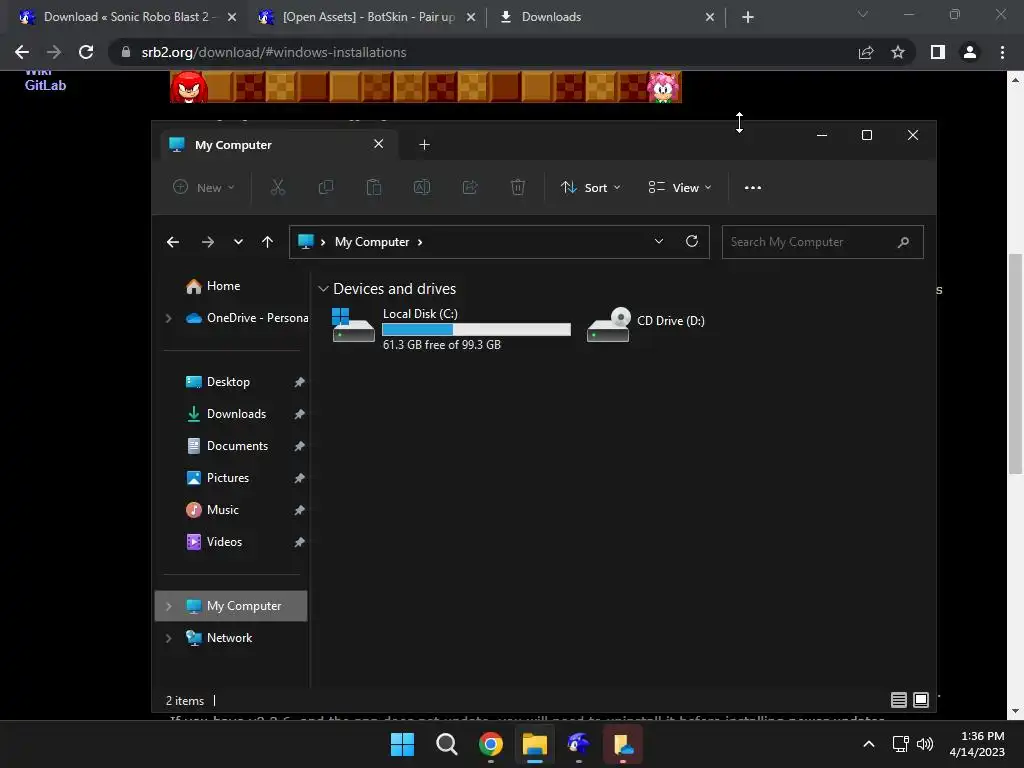Open CD Drive (D:)
The height and width of the screenshot is (768, 1024).
click(645, 325)
